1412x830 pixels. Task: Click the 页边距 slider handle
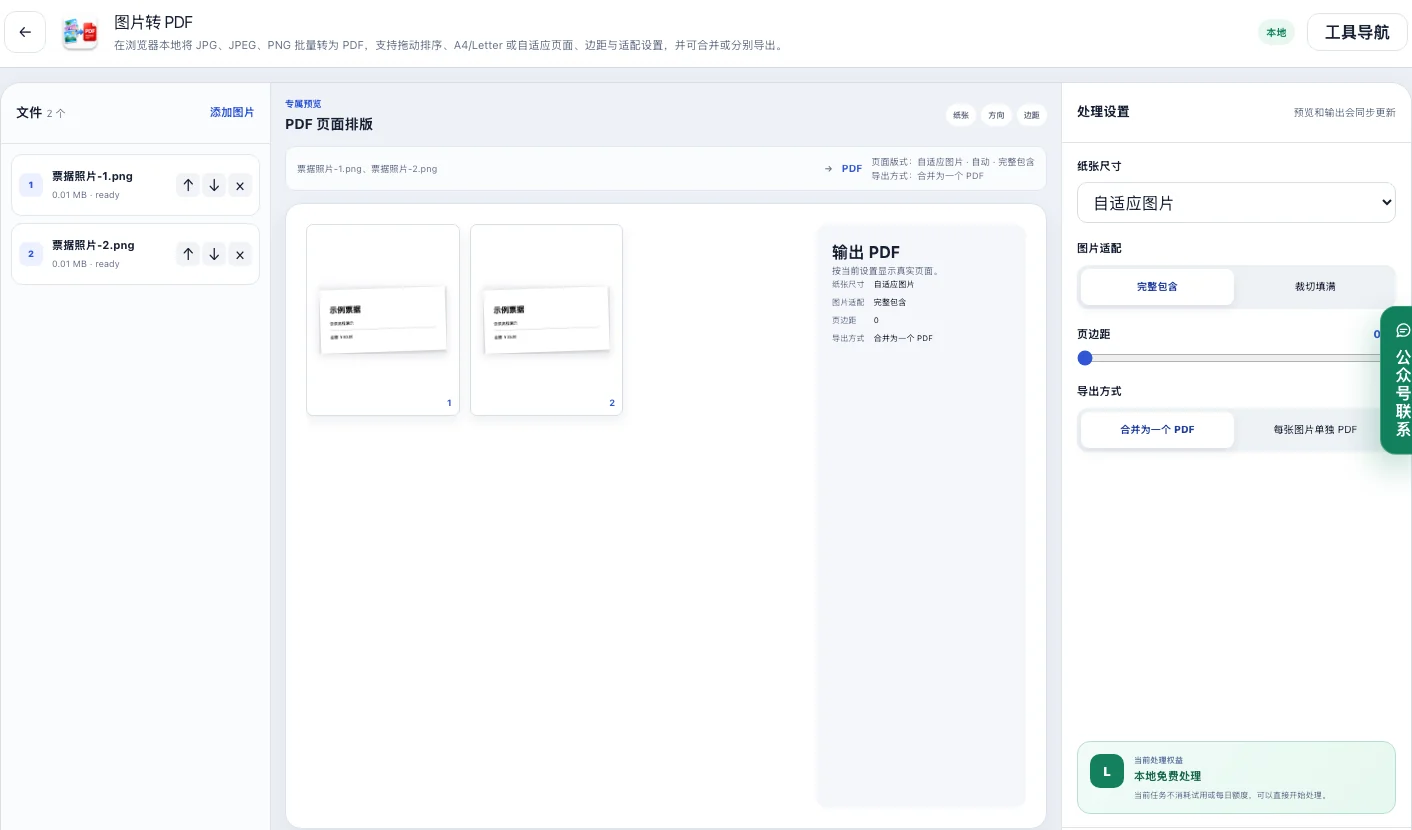point(1085,358)
